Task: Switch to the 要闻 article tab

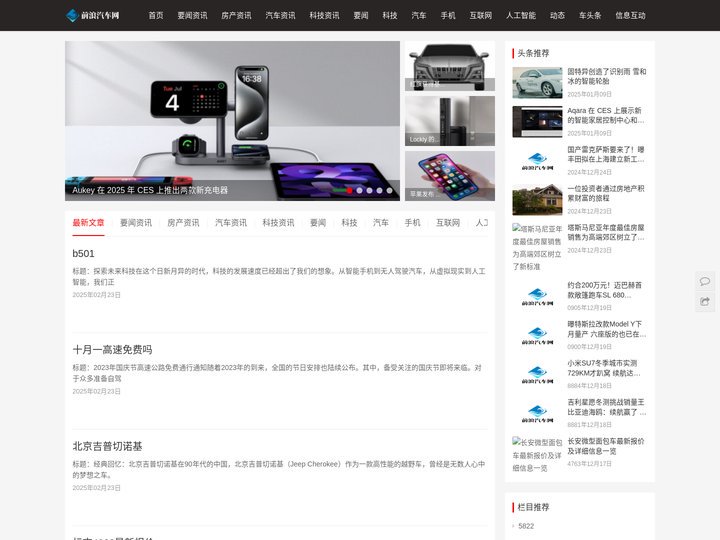Action: point(318,223)
